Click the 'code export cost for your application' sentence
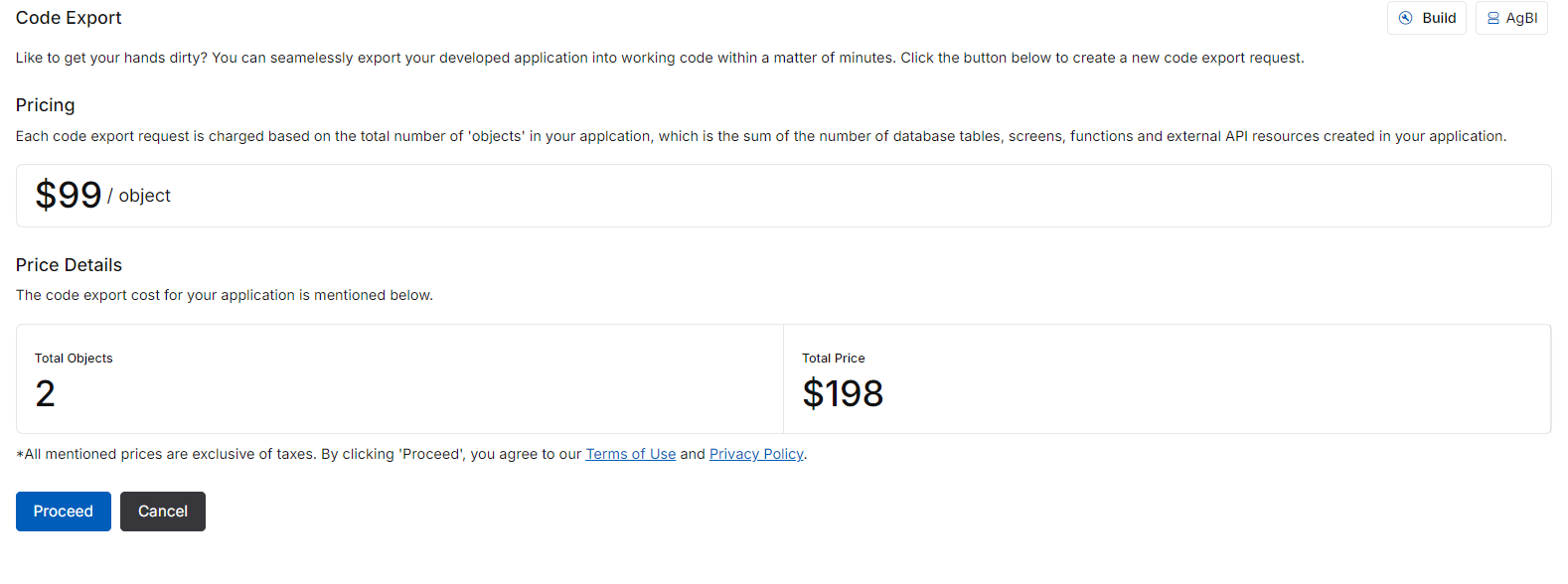The height and width of the screenshot is (584, 1568). tap(225, 295)
